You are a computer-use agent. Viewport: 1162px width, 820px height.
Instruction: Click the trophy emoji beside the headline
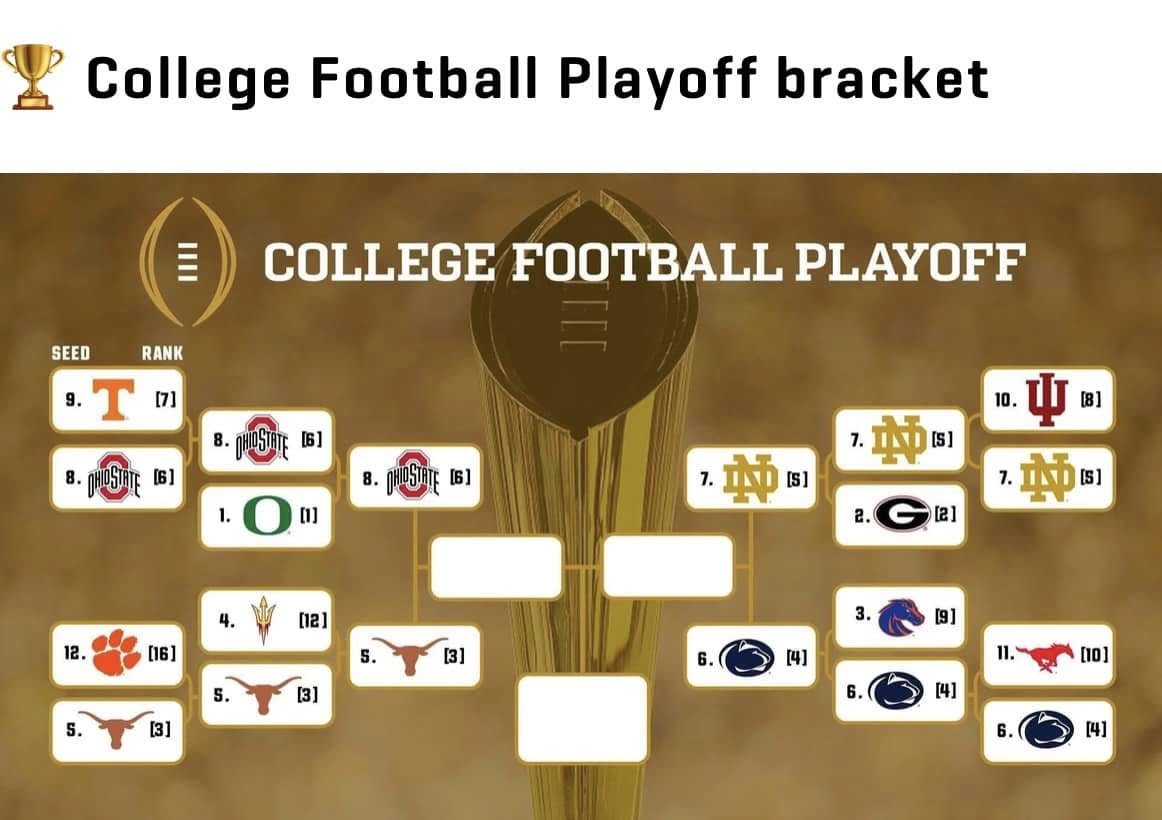coord(33,77)
